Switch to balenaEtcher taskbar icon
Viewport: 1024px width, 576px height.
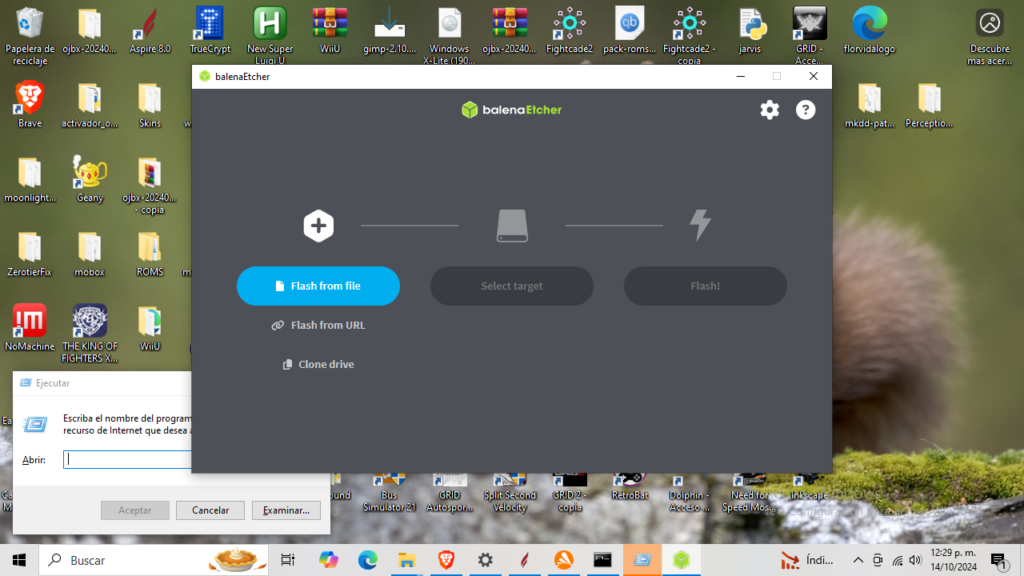(681, 560)
